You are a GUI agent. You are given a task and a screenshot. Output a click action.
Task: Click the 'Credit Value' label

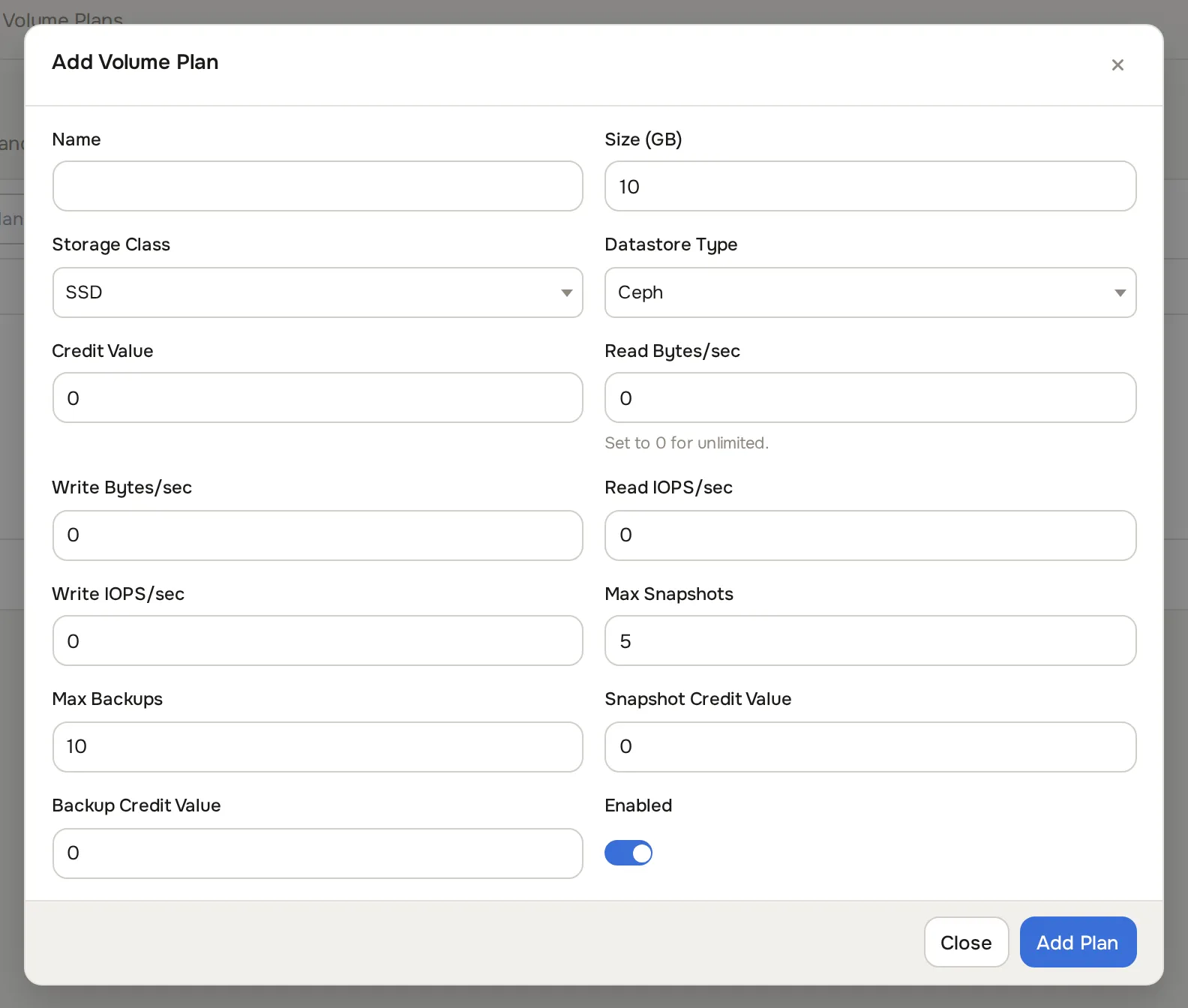tap(103, 351)
